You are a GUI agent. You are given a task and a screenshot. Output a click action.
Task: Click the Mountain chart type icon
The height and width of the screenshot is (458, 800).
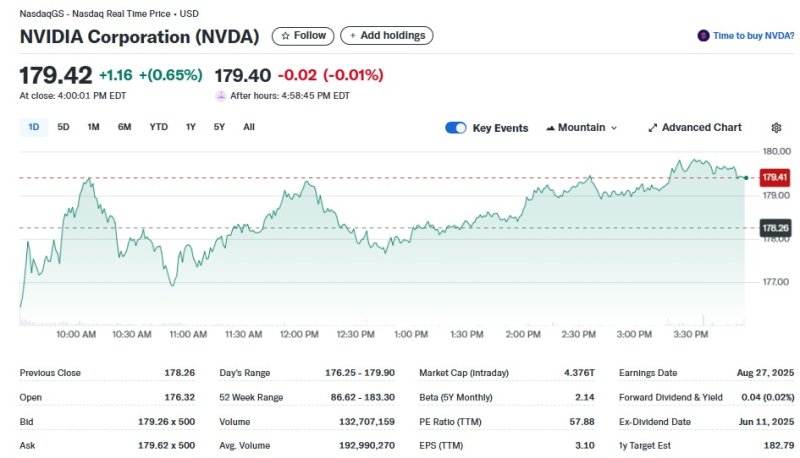tap(550, 128)
